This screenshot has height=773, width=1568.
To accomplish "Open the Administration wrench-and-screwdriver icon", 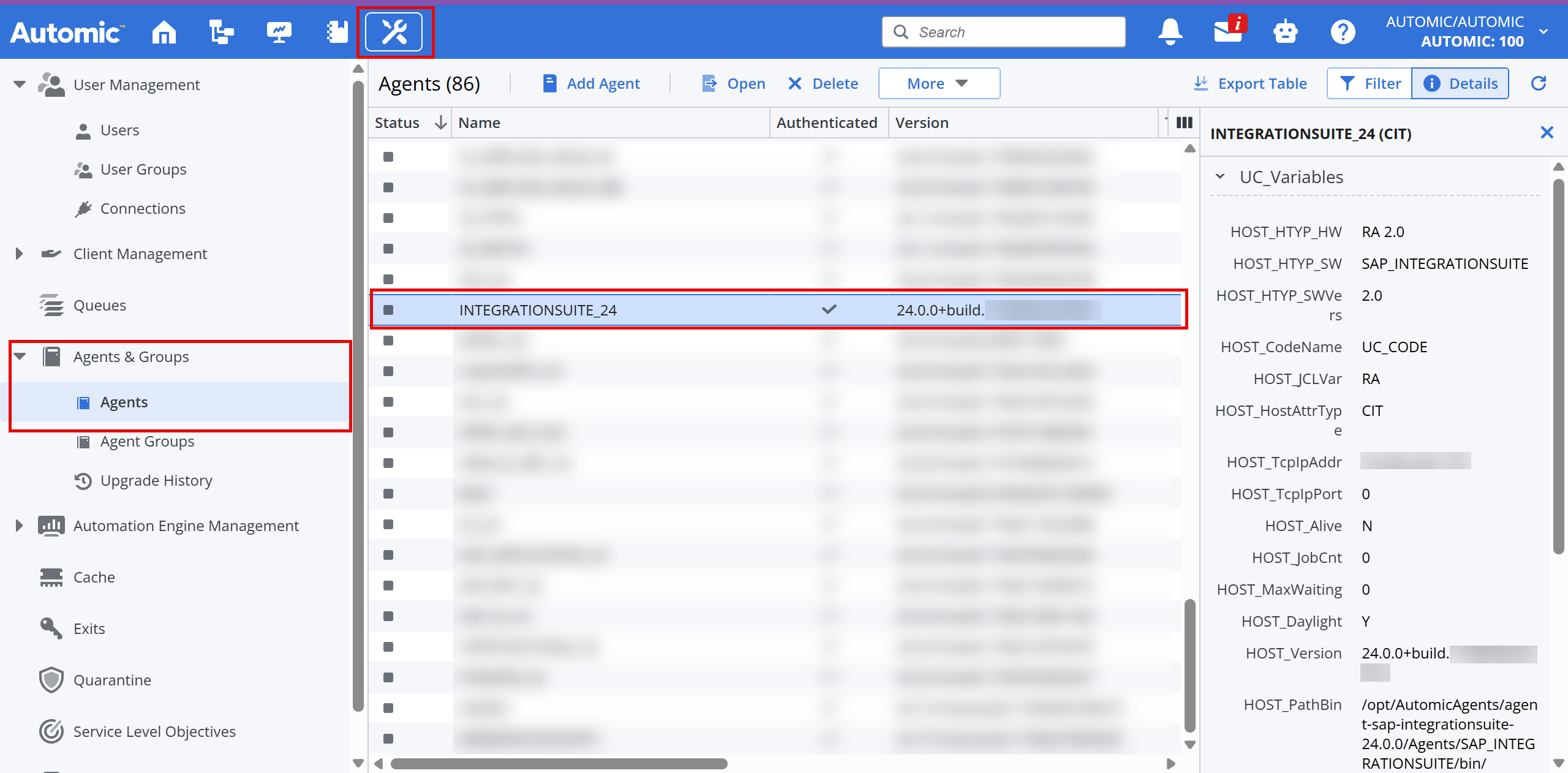I will tap(394, 32).
